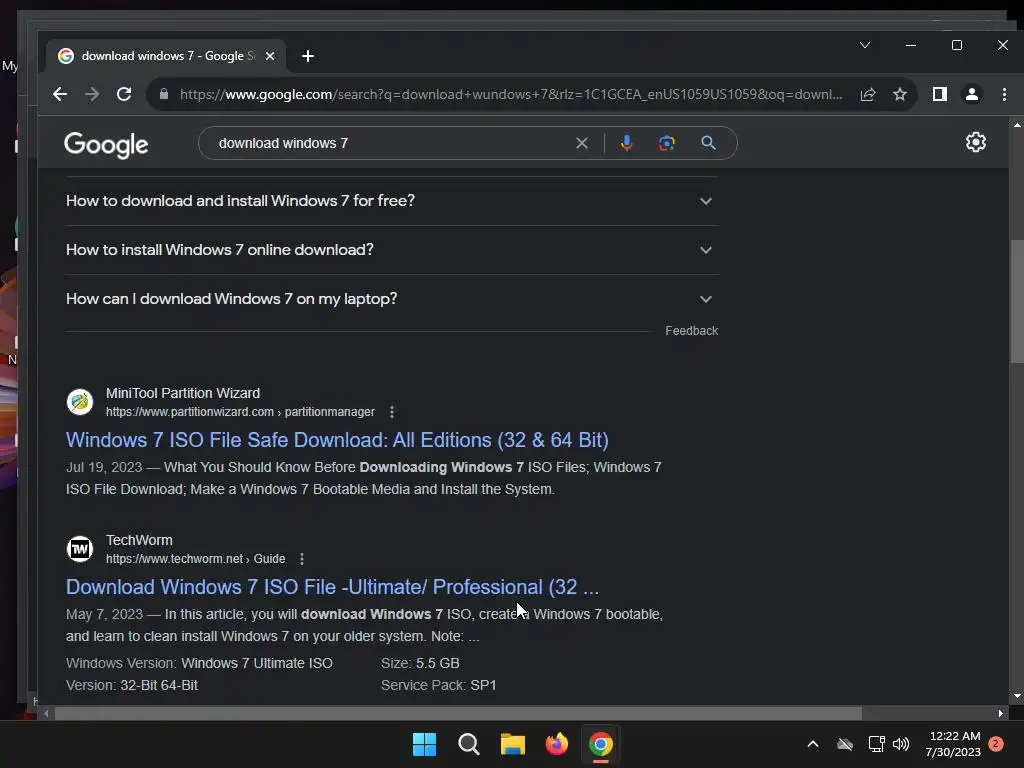Open clock and date in taskbar
Image resolution: width=1024 pixels, height=768 pixels.
point(953,744)
